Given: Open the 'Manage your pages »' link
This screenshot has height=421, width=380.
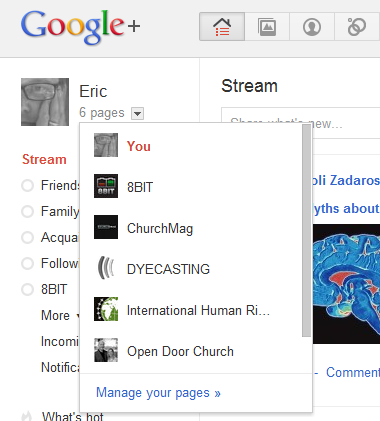Looking at the screenshot, I should (158, 393).
